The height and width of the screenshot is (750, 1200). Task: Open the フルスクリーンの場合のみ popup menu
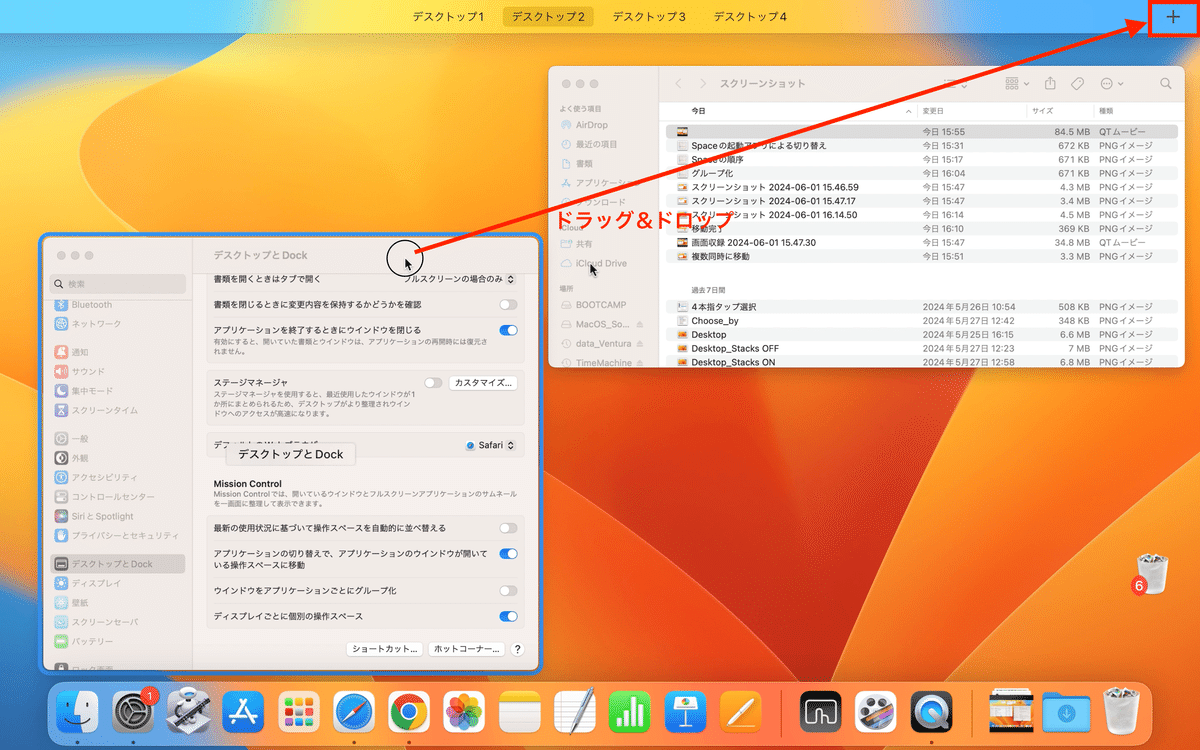point(460,279)
